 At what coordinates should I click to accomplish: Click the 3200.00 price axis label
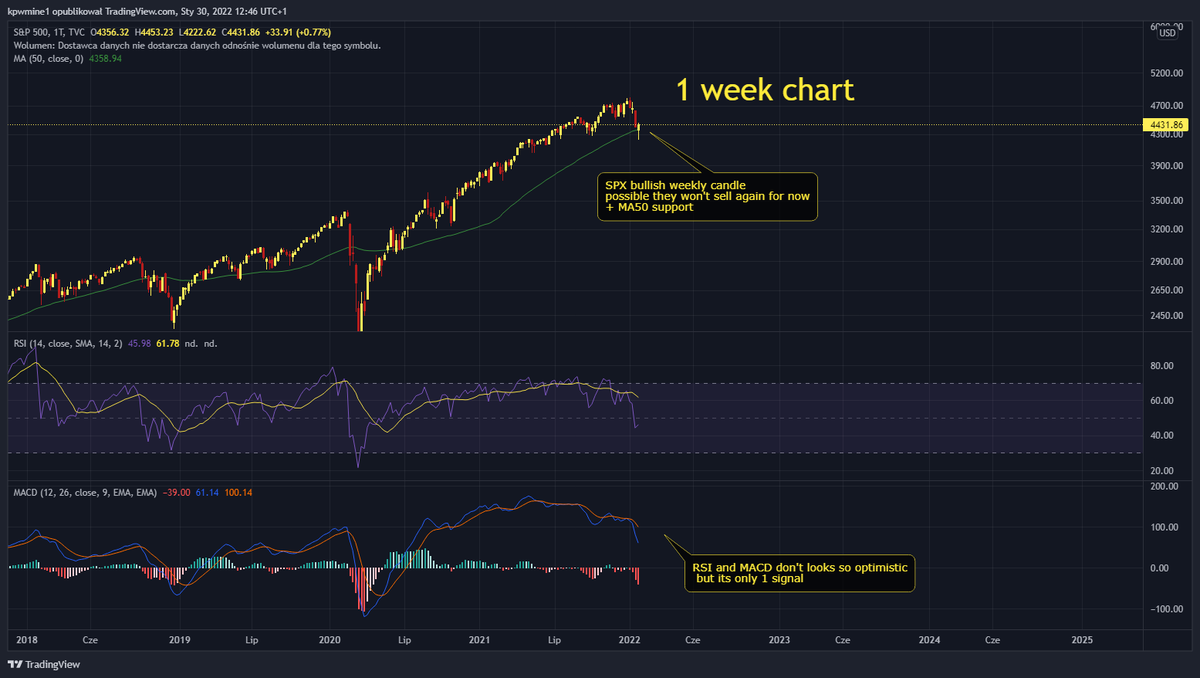coord(1165,230)
